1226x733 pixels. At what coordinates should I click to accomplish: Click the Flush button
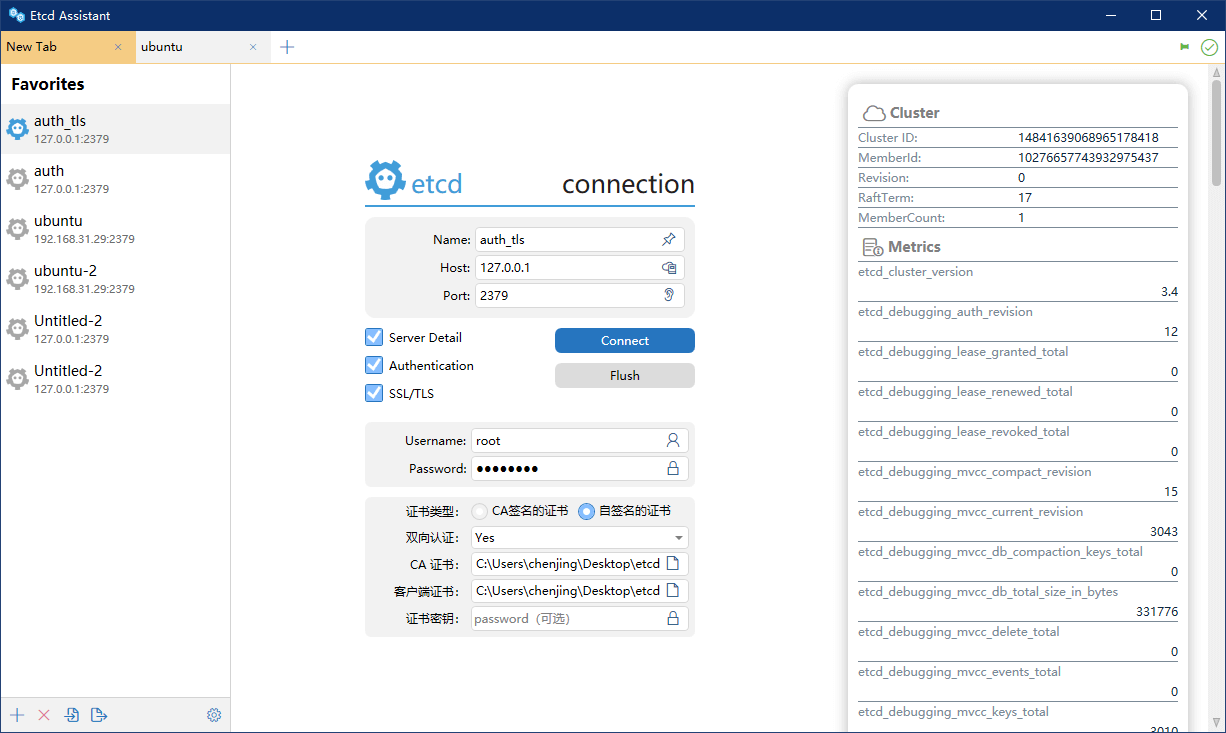(624, 375)
